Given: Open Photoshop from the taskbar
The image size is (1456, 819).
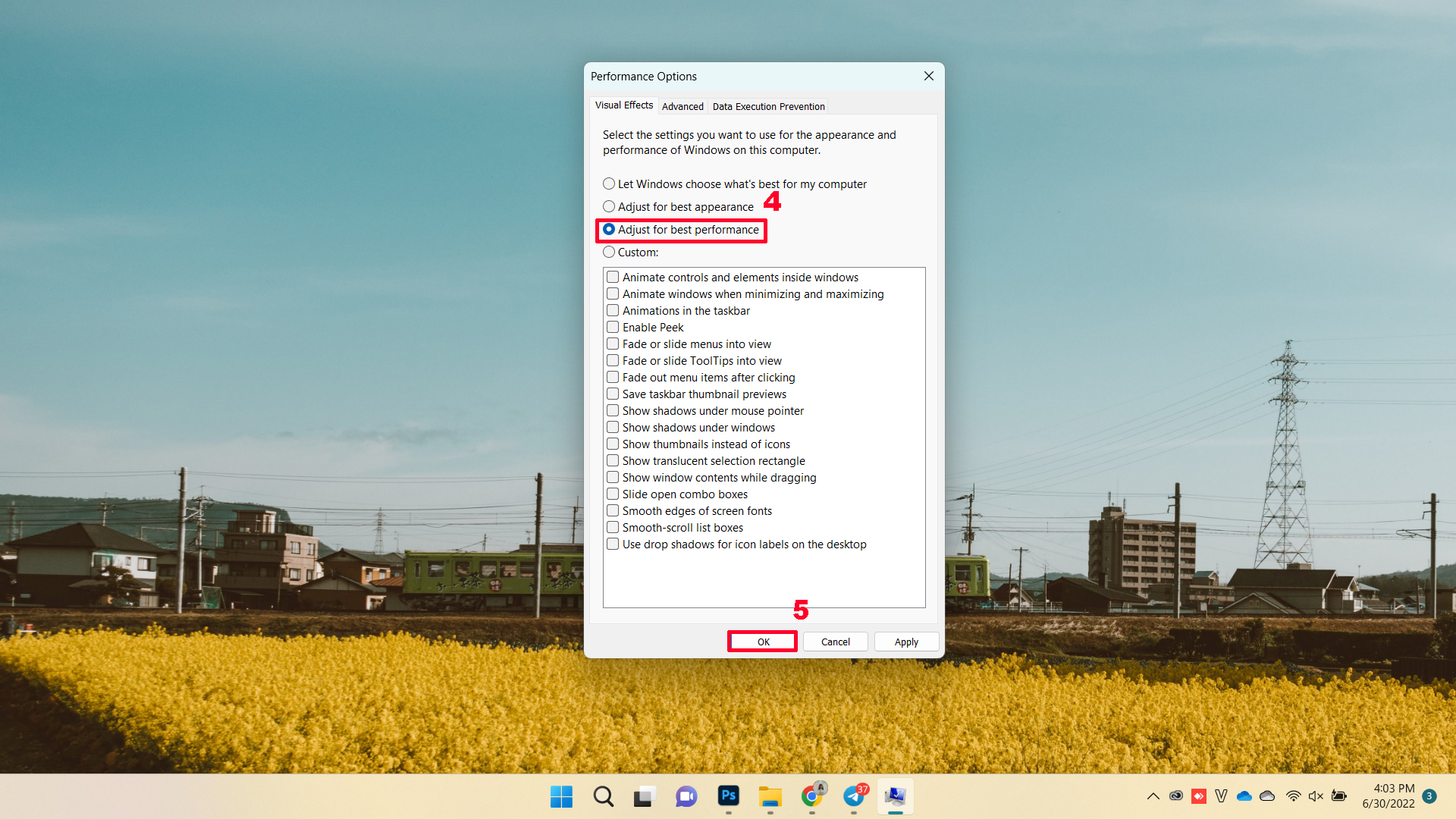Looking at the screenshot, I should [728, 796].
